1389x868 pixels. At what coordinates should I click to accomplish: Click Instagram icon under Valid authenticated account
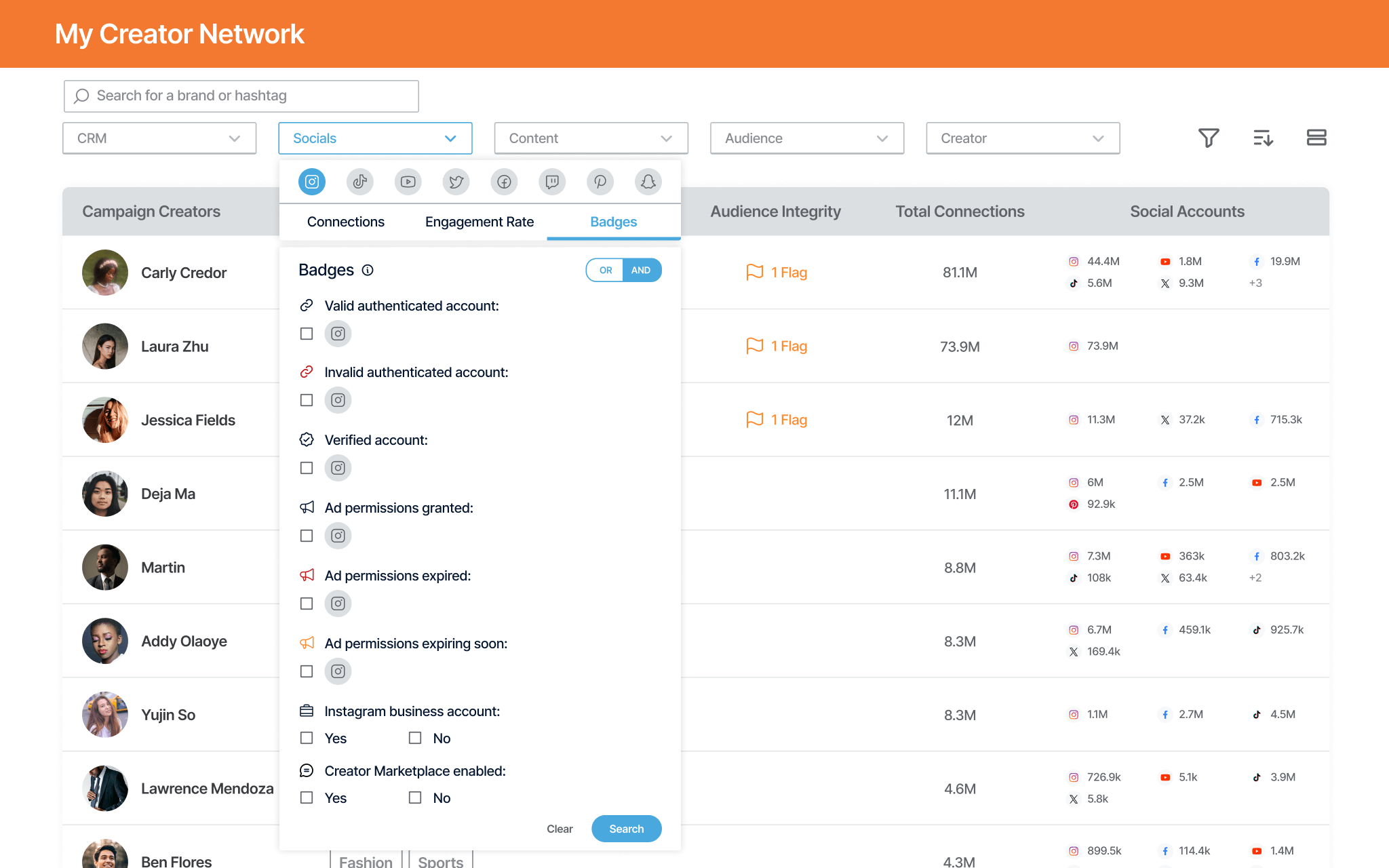point(338,334)
